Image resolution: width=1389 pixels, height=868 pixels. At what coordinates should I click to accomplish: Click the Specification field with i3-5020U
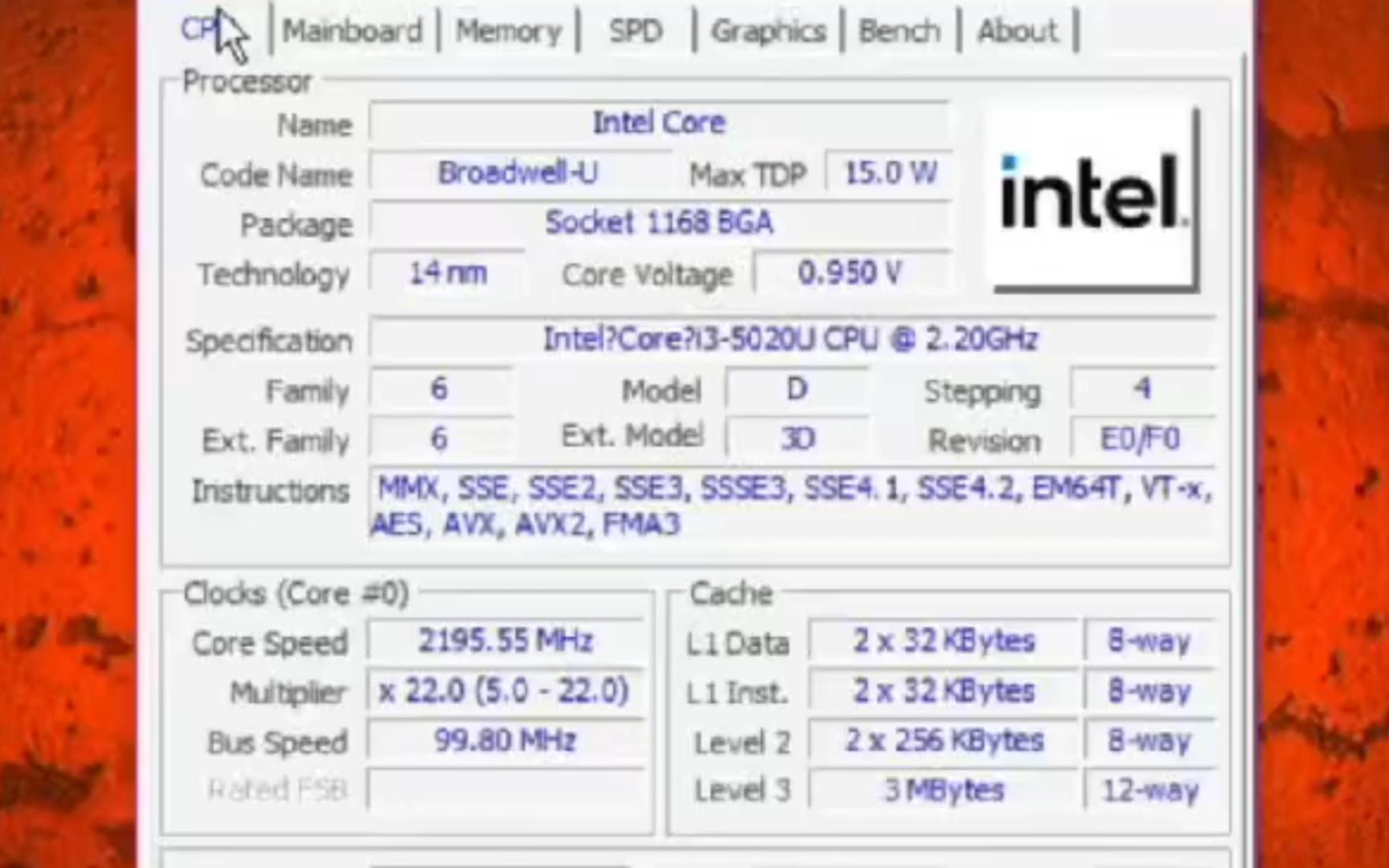[x=792, y=339]
